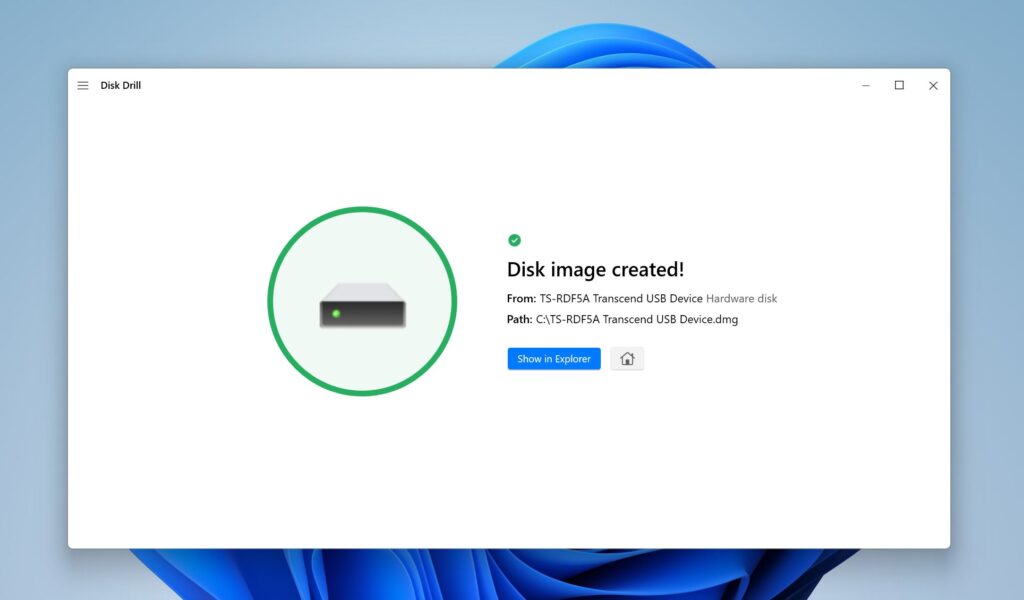Minimize the Disk Drill window
1024x600 pixels.
pyautogui.click(x=864, y=85)
